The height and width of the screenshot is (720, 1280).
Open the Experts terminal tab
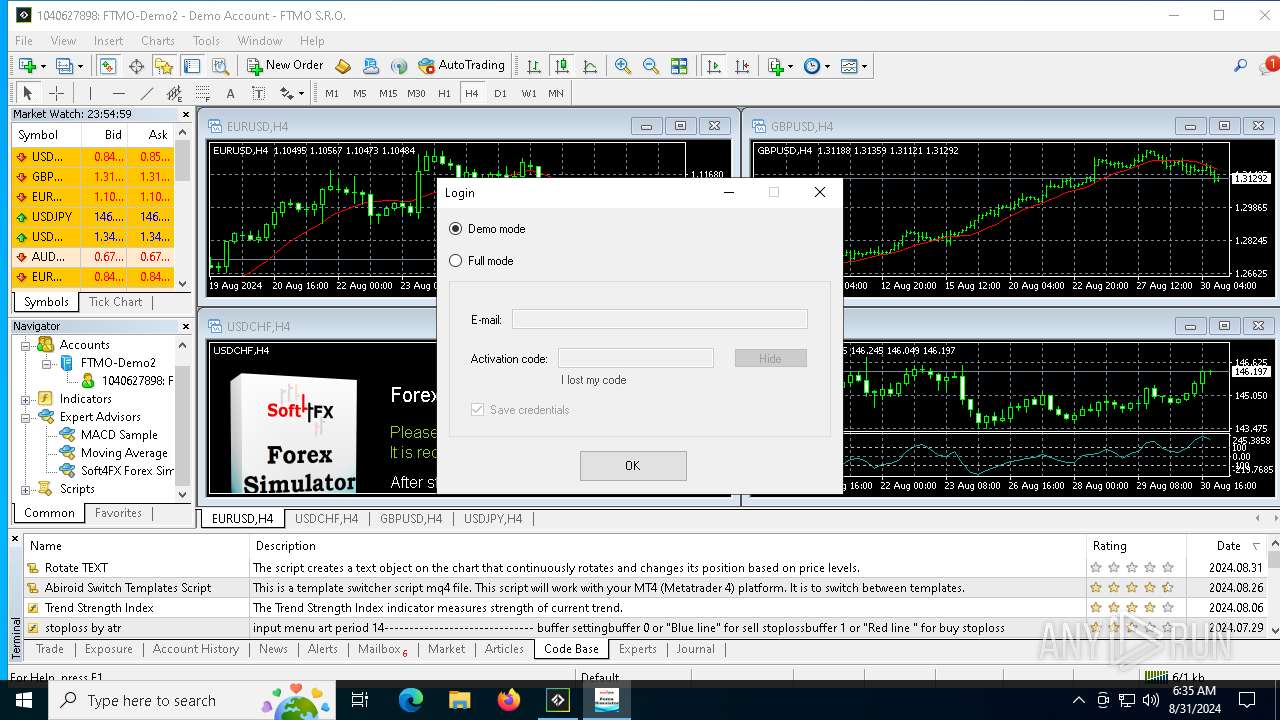tap(638, 649)
